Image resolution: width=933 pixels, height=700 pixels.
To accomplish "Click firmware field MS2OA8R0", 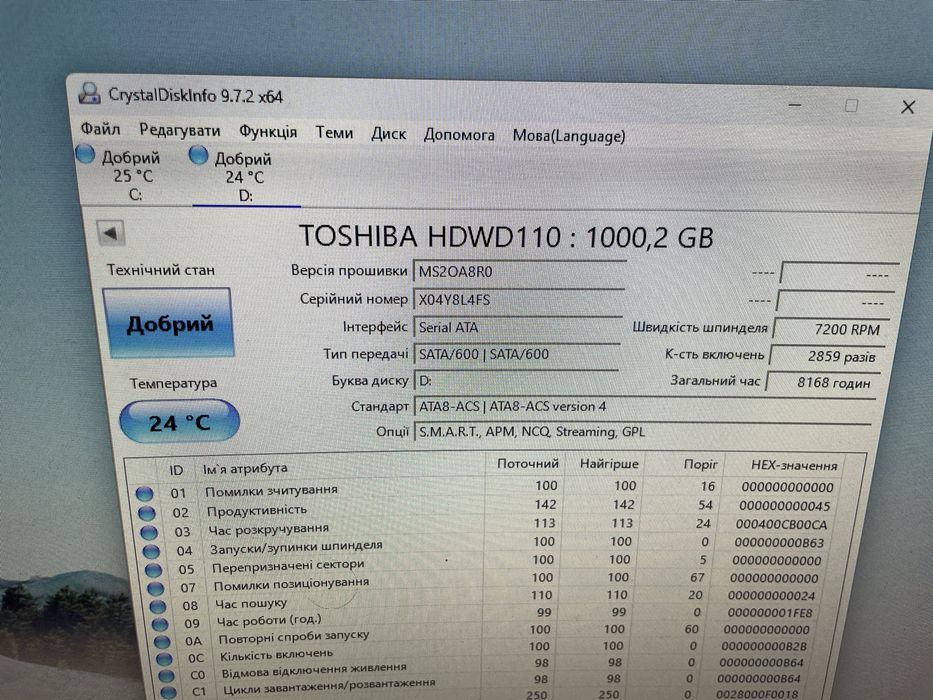I will [519, 272].
